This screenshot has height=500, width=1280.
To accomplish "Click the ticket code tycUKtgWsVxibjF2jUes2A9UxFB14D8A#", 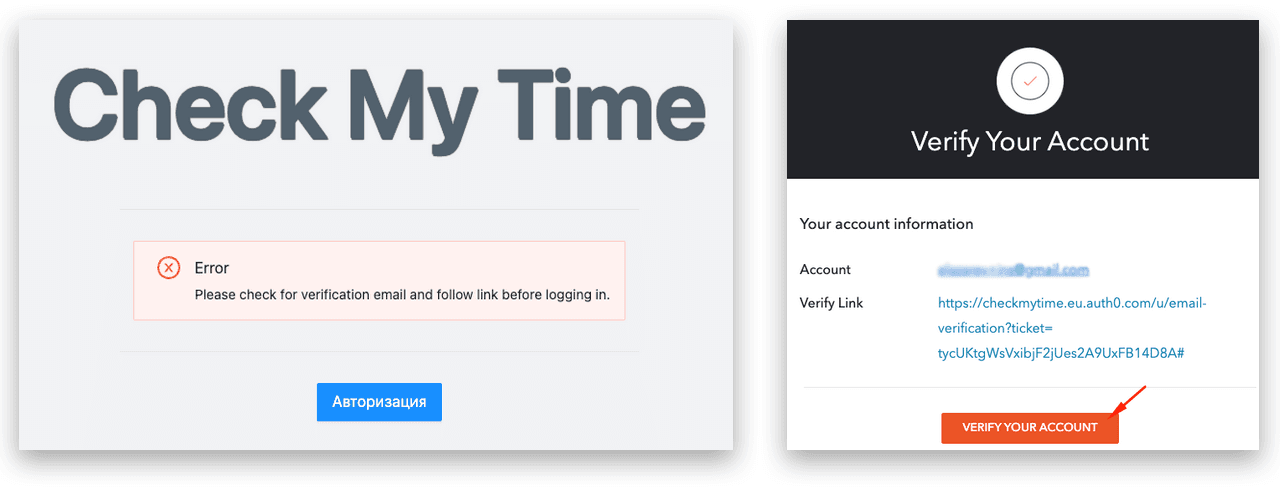I will pos(1061,354).
